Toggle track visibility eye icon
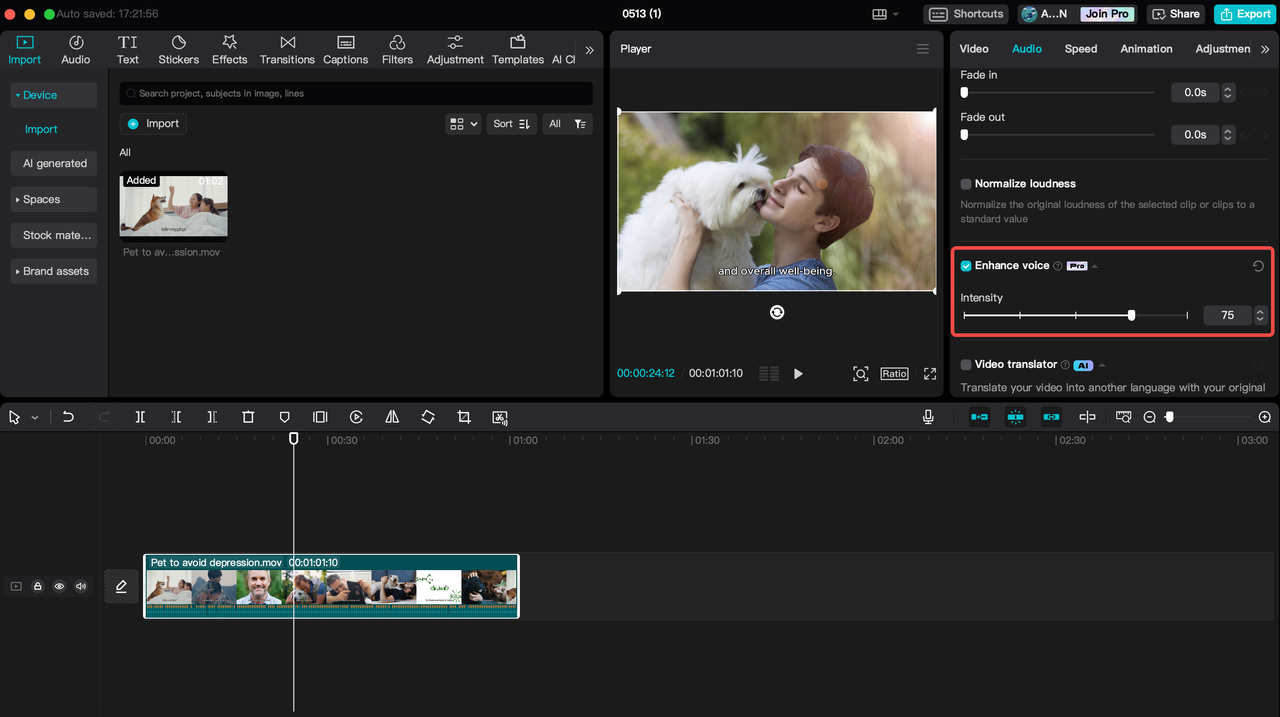1280x717 pixels. (59, 586)
